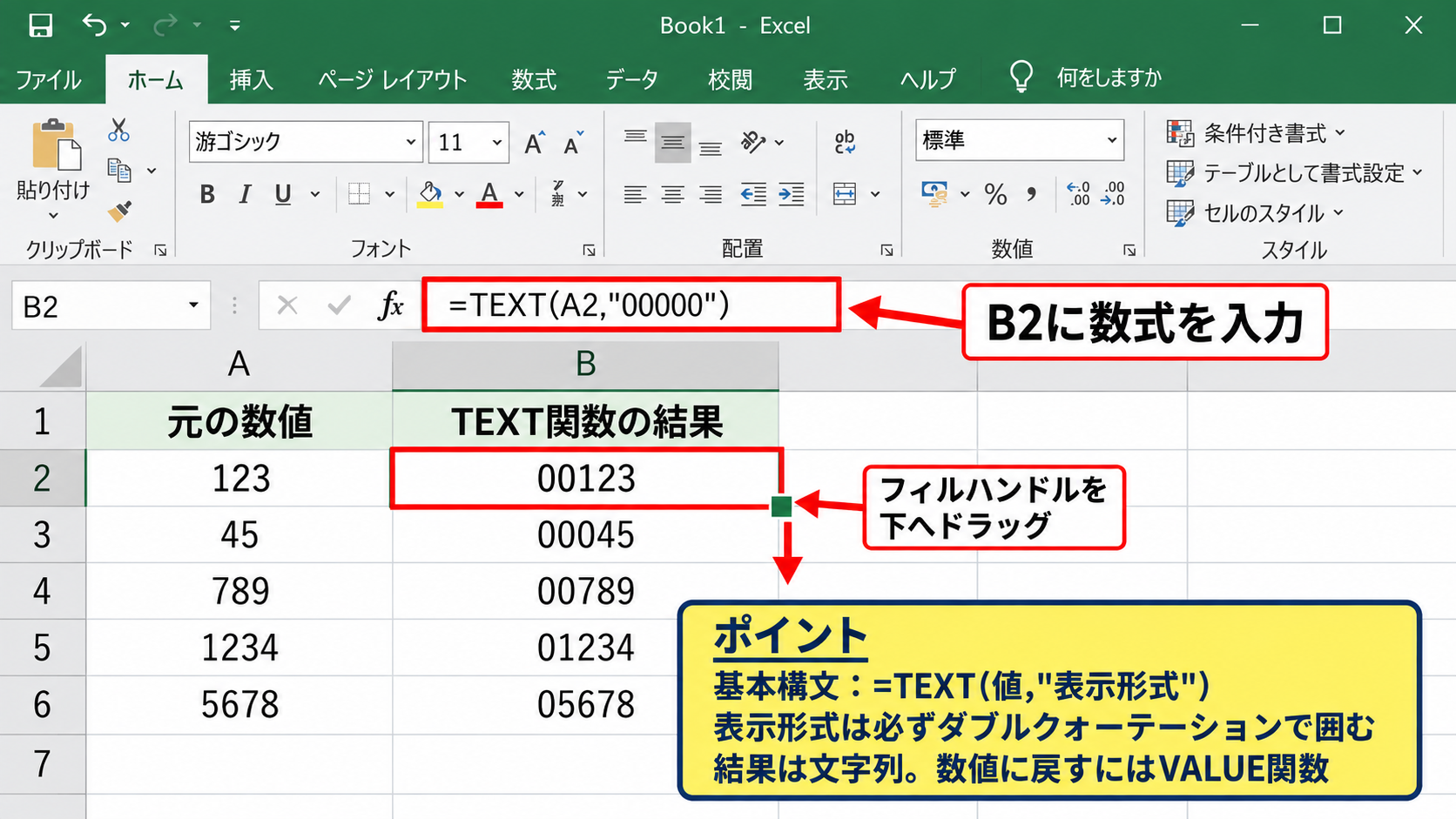Toggle Middle Align
This screenshot has width=1456, height=819.
point(673,142)
